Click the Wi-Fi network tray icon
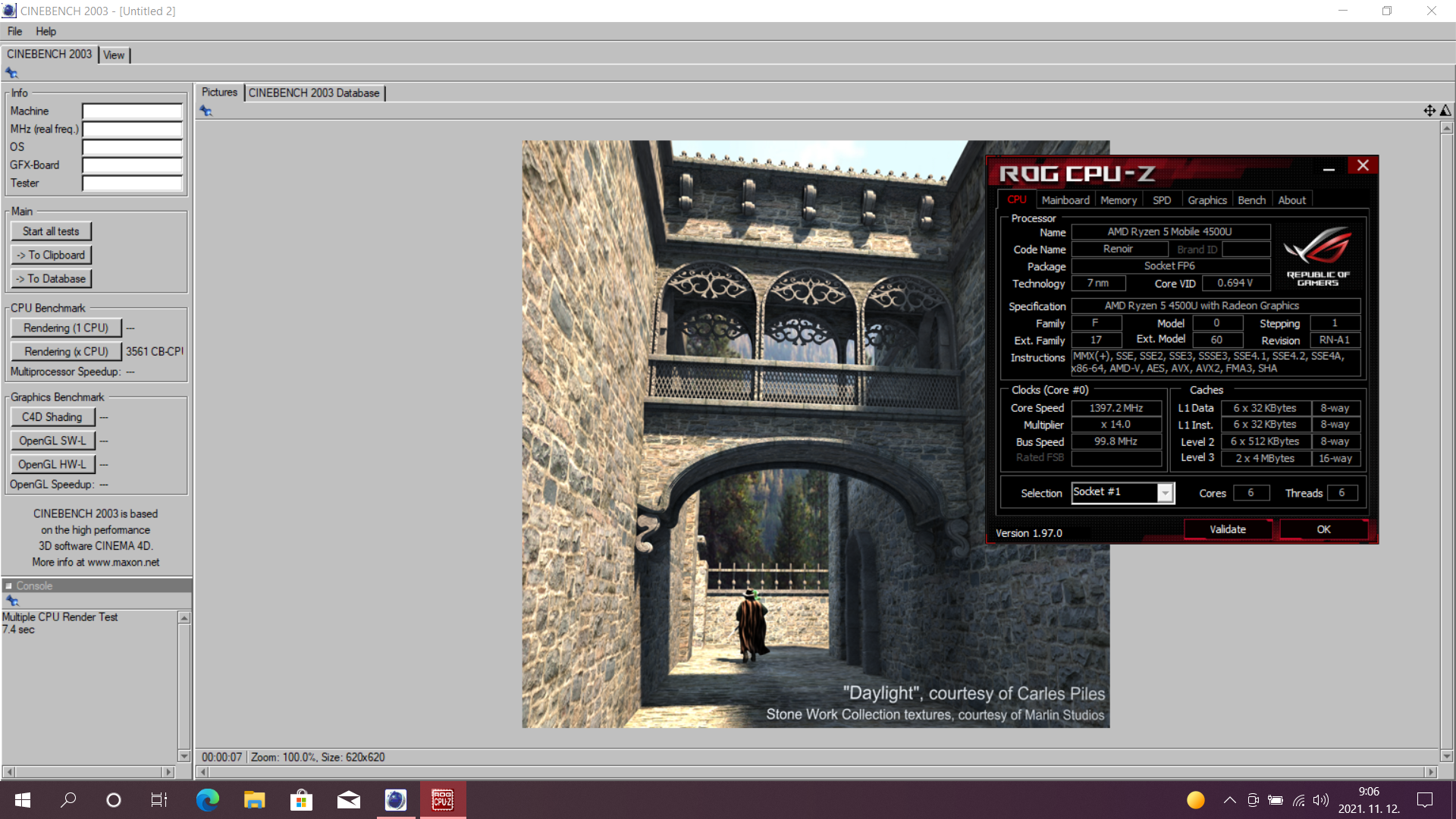Screen dimensions: 1456x819 coord(1299,800)
